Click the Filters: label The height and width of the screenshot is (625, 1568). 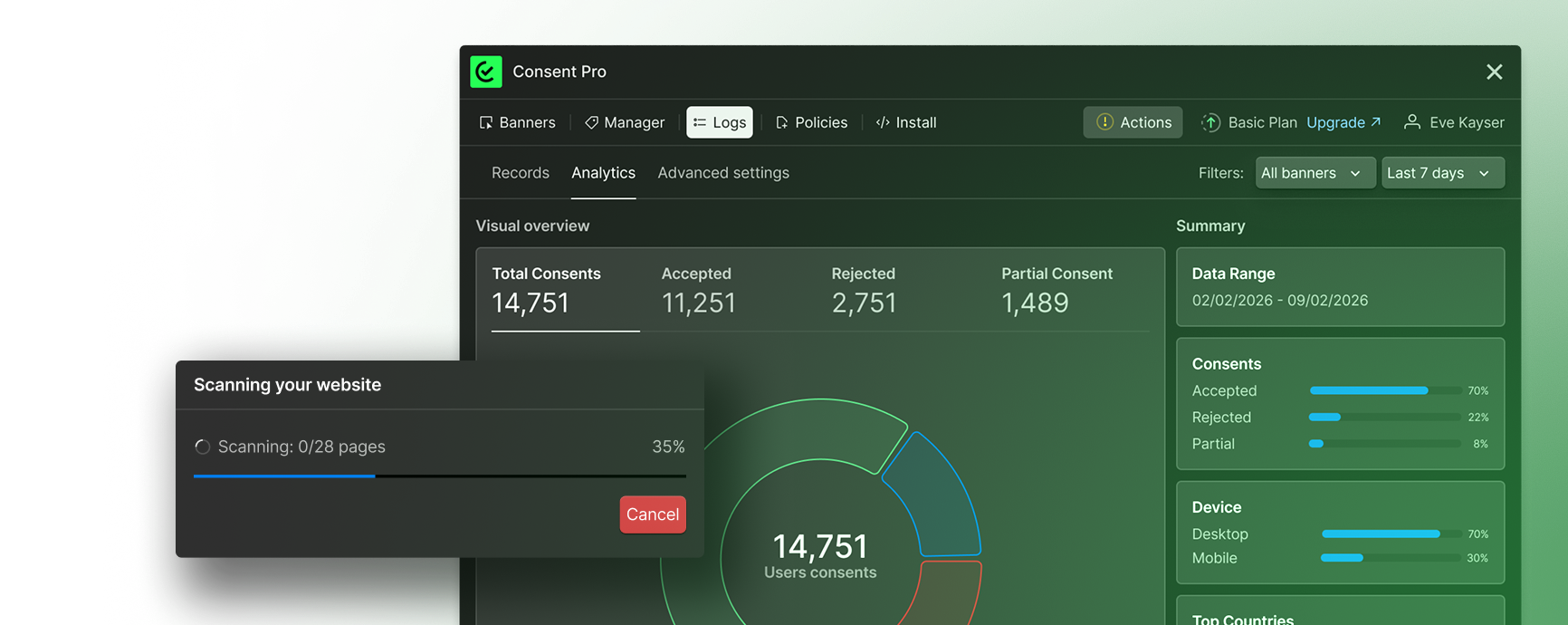pos(1221,173)
